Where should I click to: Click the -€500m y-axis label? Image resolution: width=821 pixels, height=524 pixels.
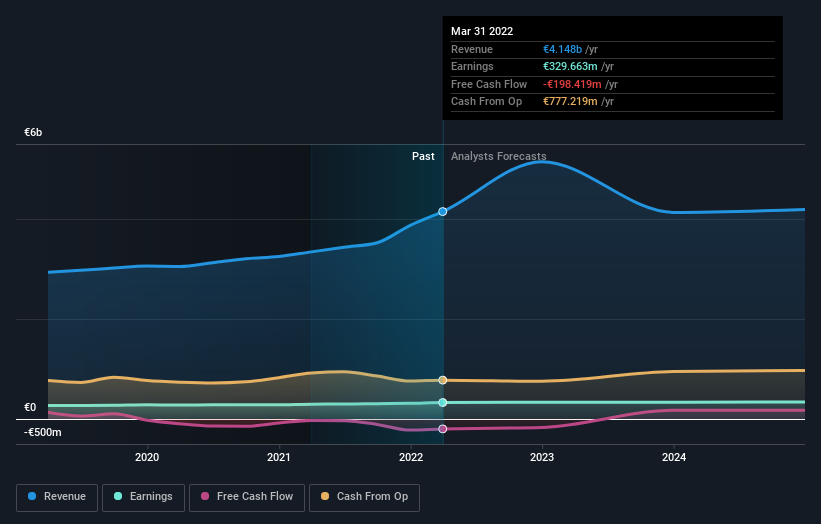pos(42,432)
